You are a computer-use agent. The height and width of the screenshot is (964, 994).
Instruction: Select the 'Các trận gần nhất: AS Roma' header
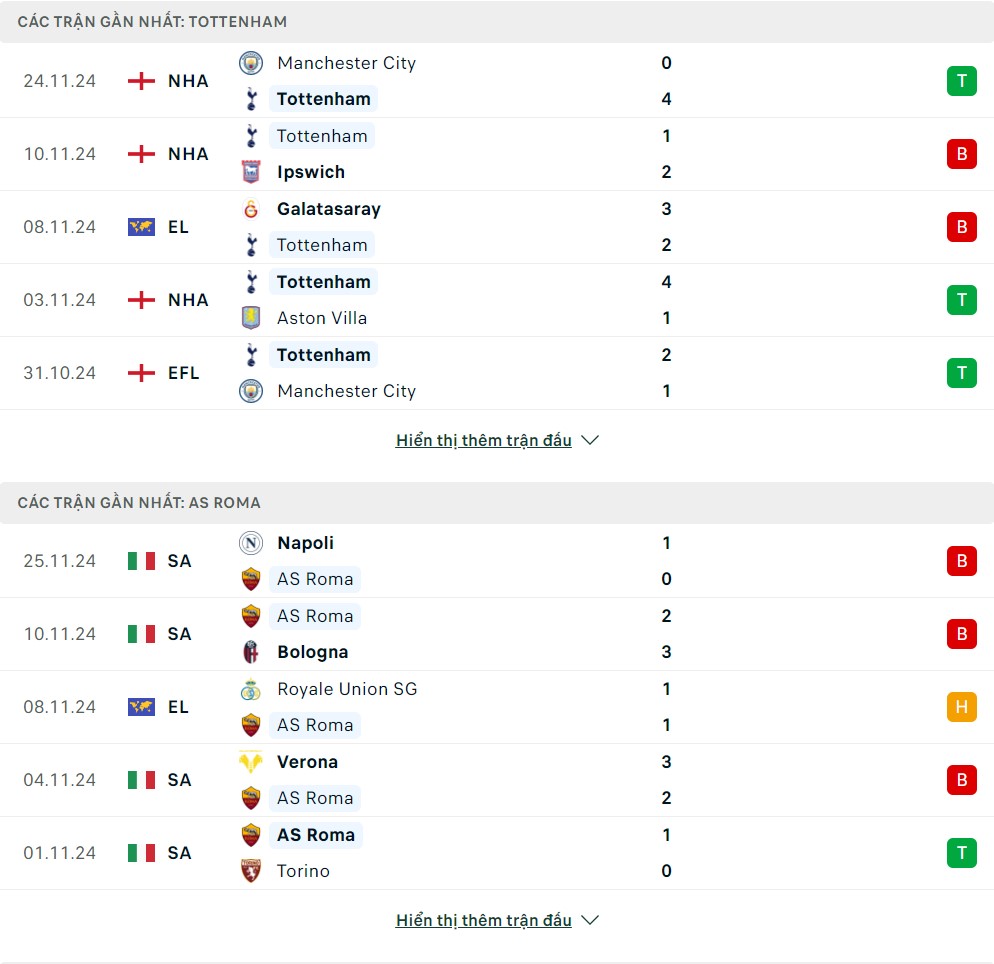tap(139, 502)
